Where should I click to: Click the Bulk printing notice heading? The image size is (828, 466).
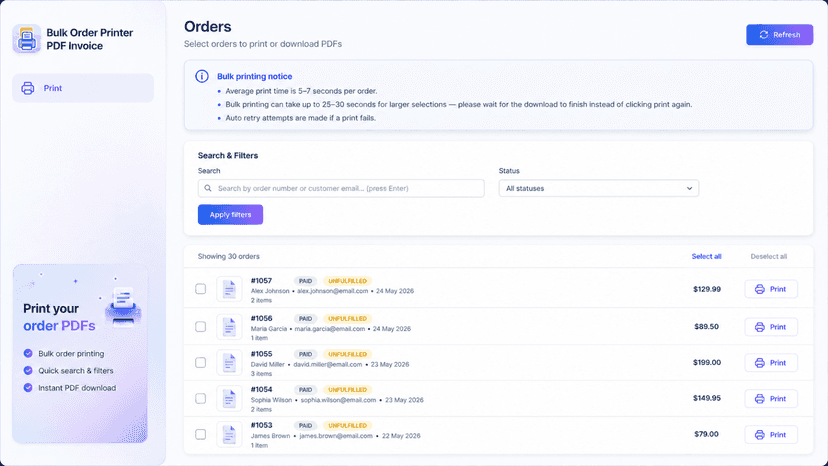point(255,77)
